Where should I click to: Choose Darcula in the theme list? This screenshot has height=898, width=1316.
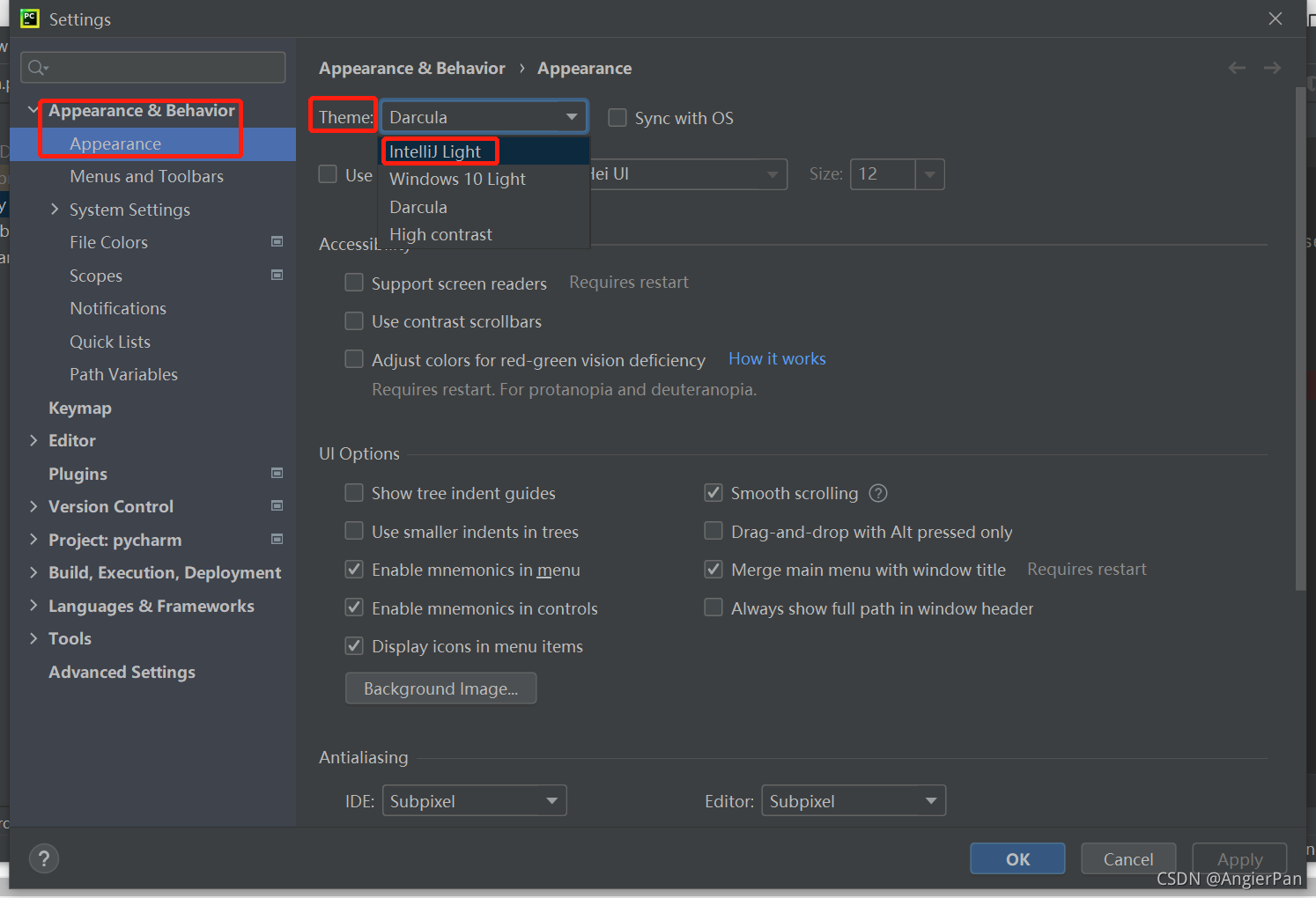pos(484,207)
